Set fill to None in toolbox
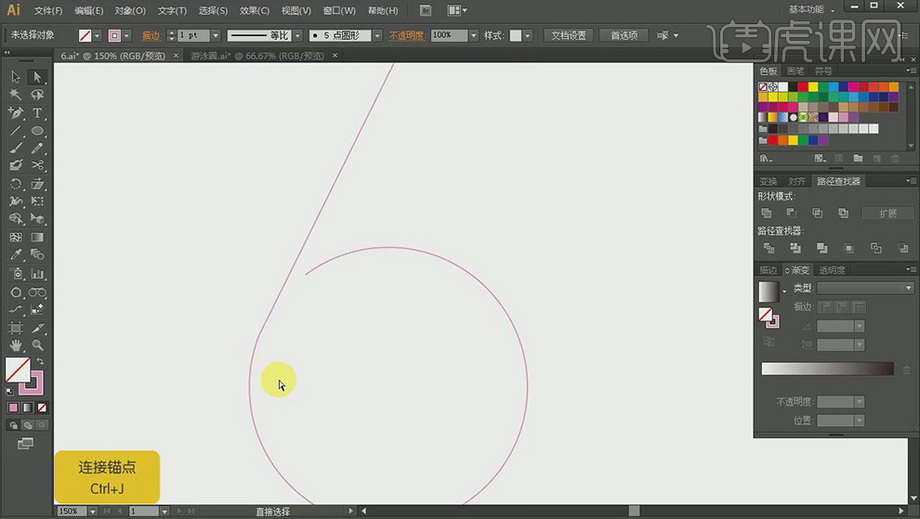Screen dimensions: 920x519 [x=42, y=408]
